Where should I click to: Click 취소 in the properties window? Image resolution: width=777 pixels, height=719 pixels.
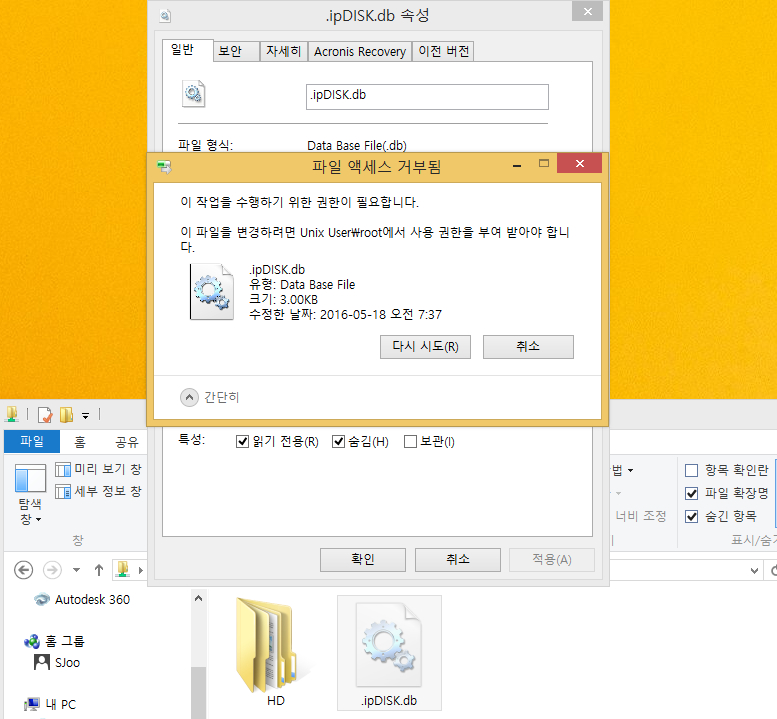[x=458, y=560]
